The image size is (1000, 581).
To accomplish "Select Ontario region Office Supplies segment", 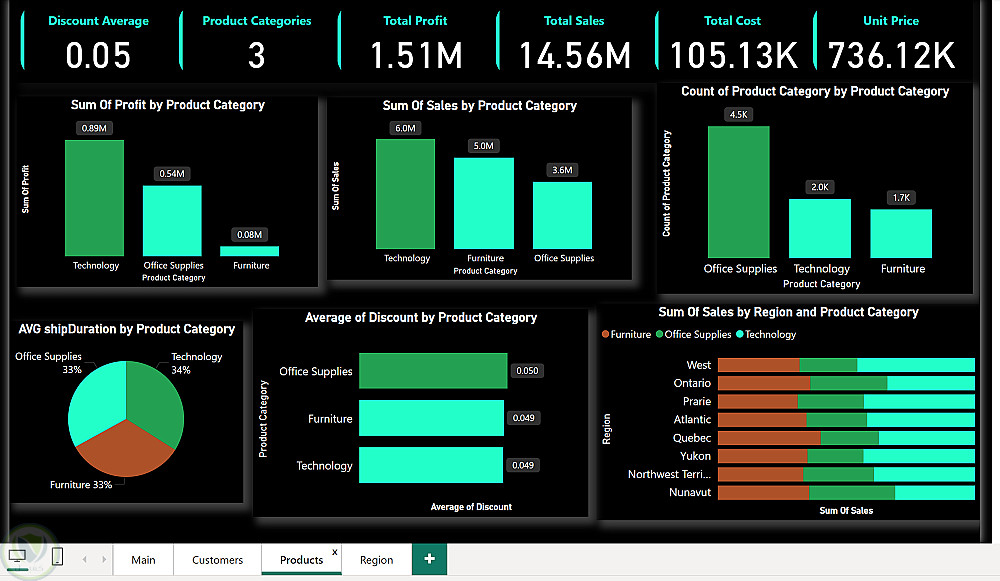I will (x=848, y=383).
